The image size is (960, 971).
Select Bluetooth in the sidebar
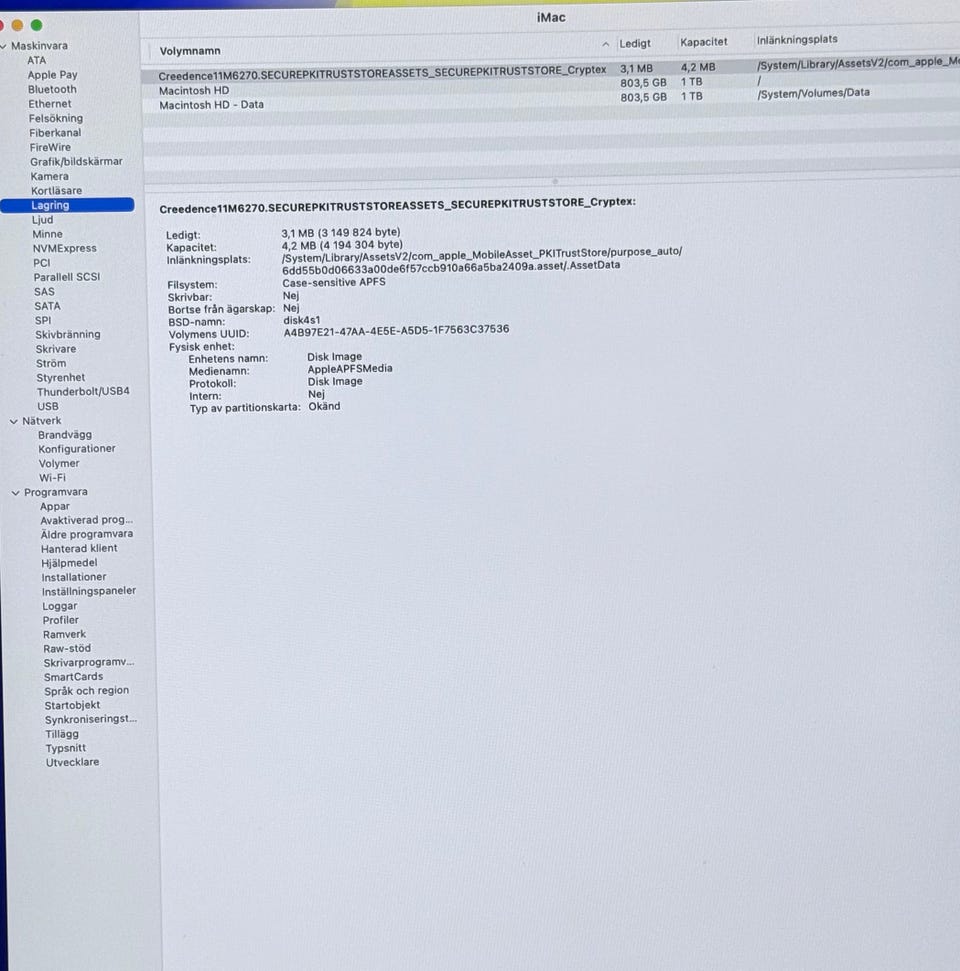(x=52, y=89)
